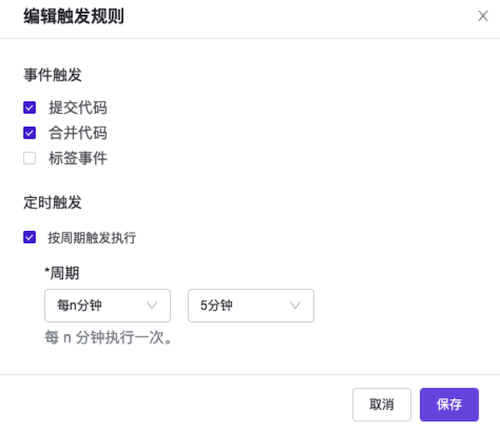Click the 取消 button
The height and width of the screenshot is (430, 500).
[382, 405]
